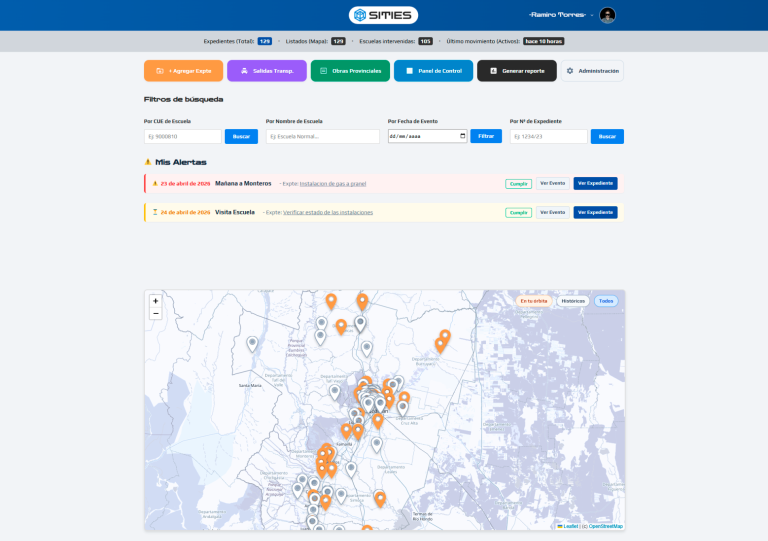Open calendar picker in date field

[462, 136]
